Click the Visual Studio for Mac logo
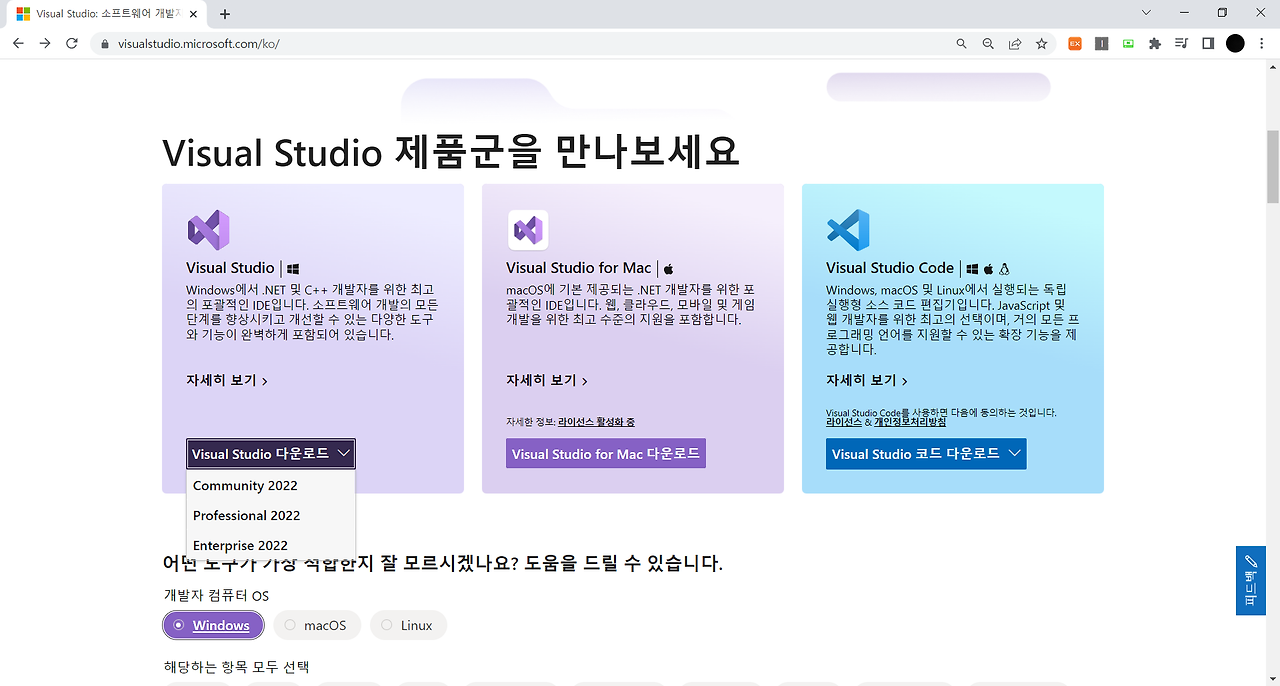 [528, 230]
